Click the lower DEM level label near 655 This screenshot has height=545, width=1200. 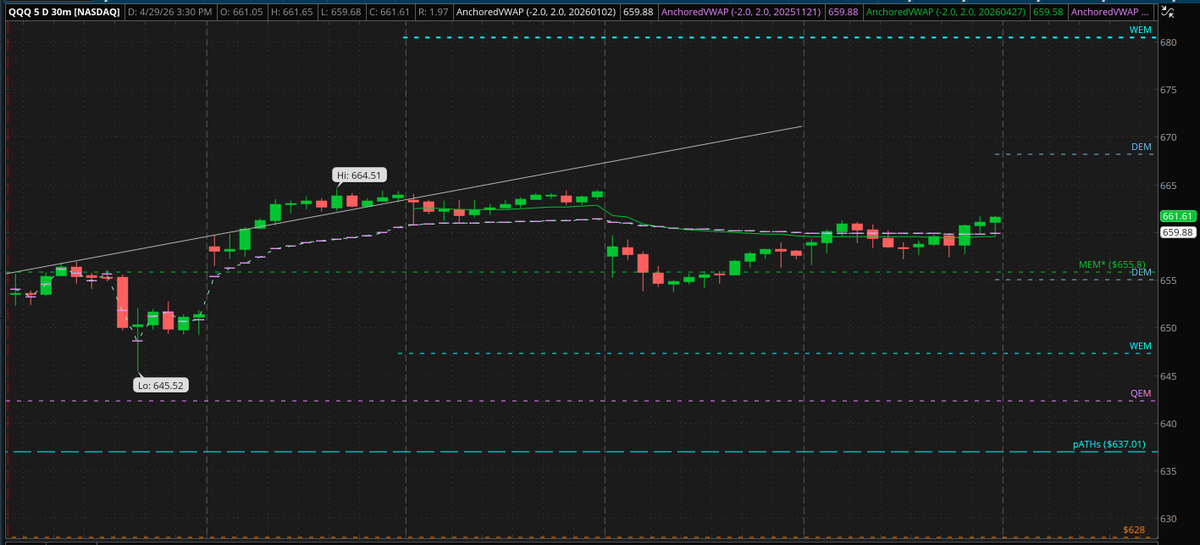click(1141, 272)
